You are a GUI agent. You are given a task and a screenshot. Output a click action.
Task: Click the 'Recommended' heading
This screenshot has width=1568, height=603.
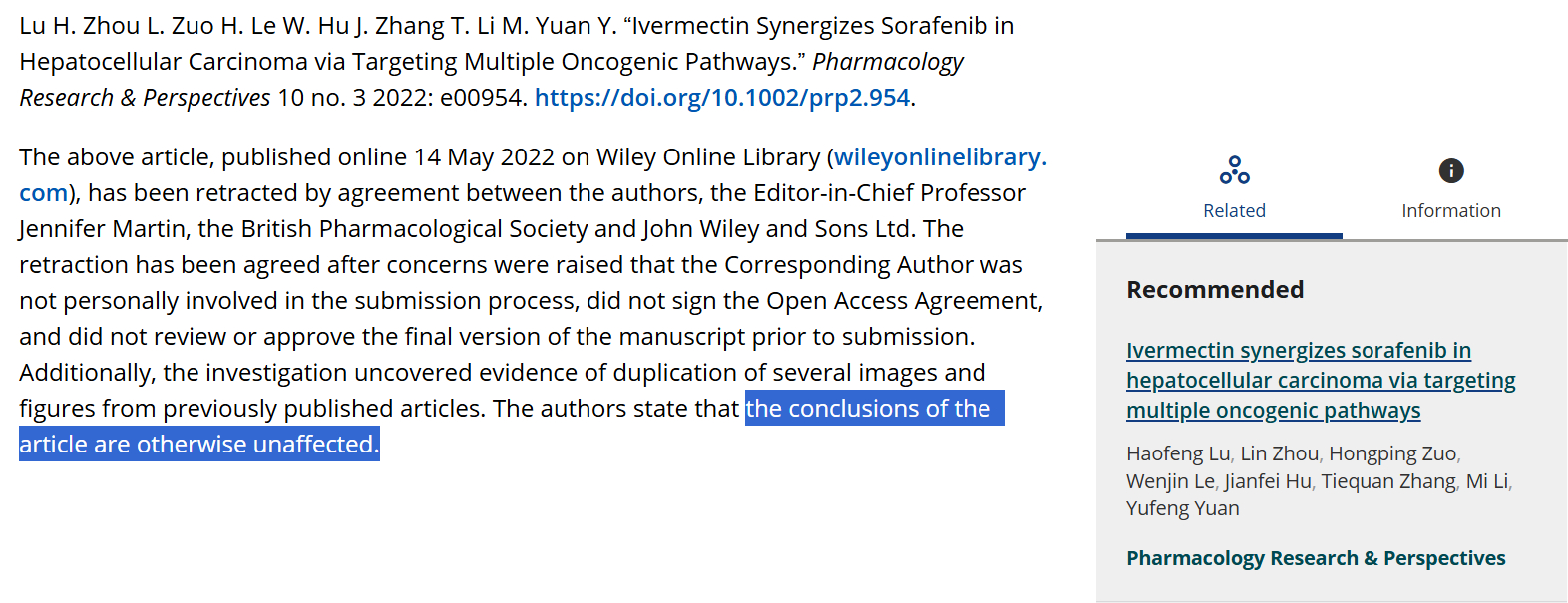coord(1215,290)
